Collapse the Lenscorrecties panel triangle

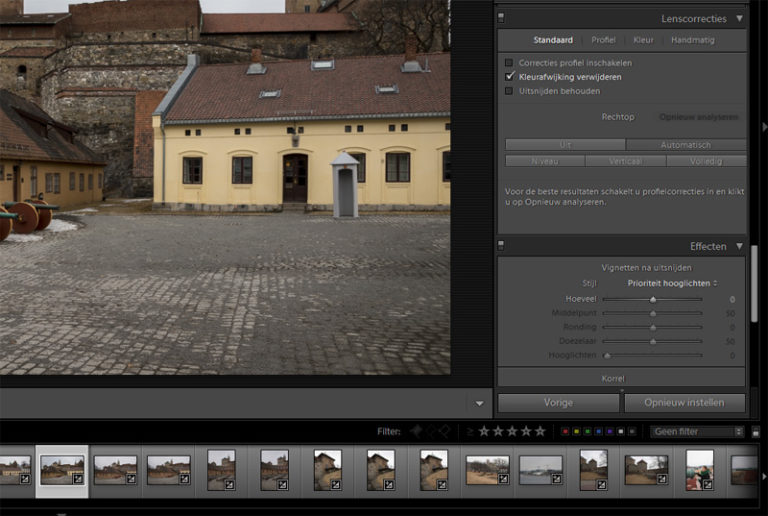click(739, 19)
